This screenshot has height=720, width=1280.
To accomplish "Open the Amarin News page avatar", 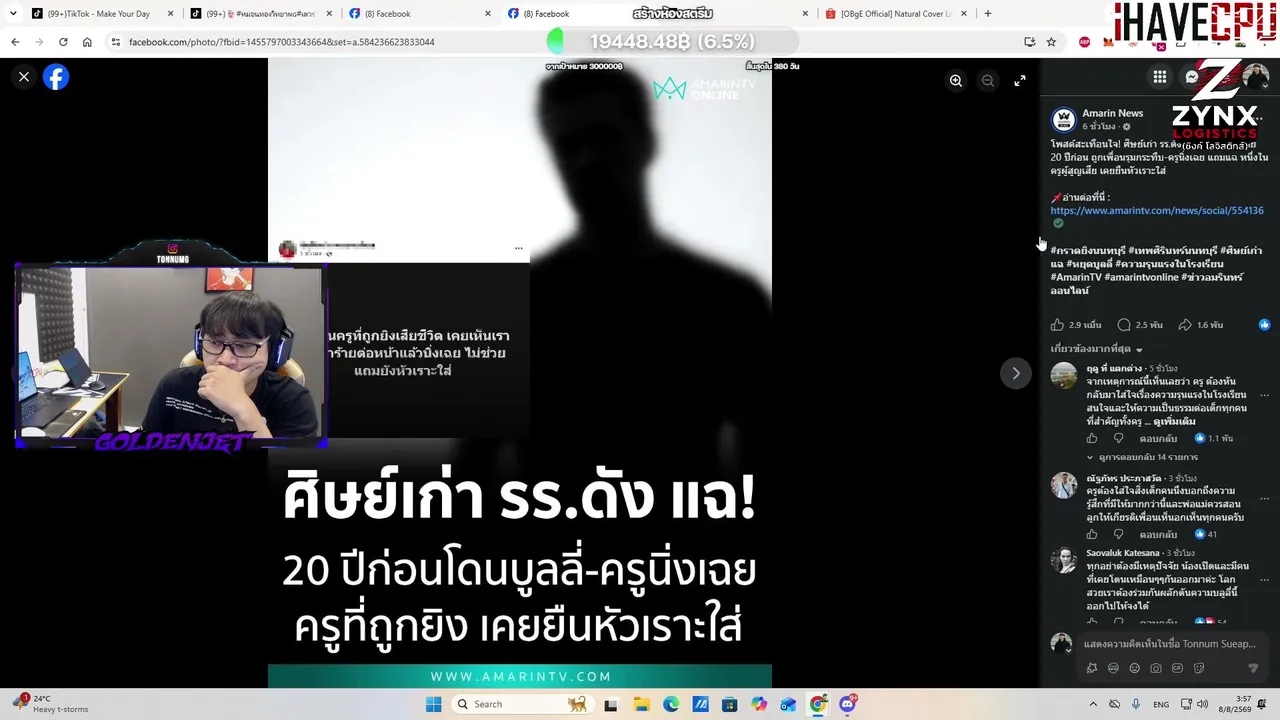I will point(1063,120).
